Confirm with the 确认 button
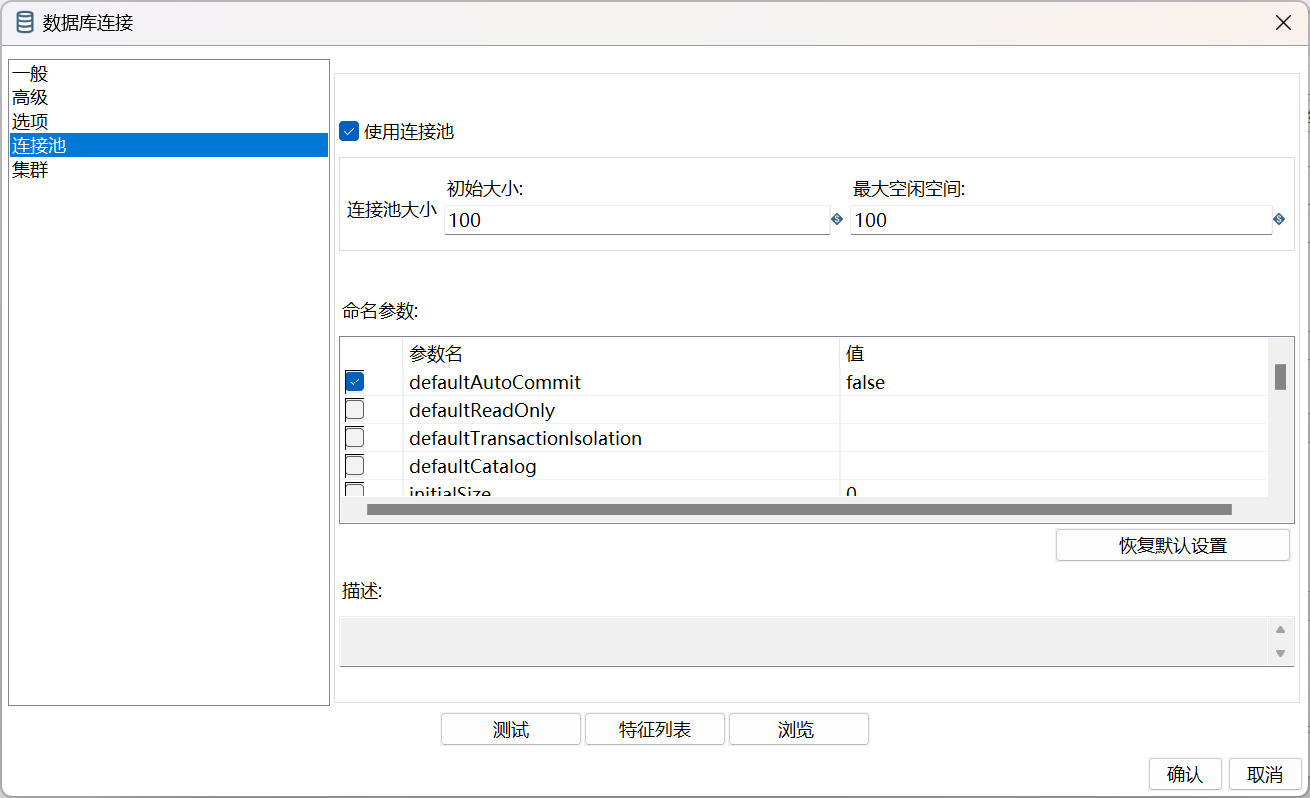Viewport: 1310px width, 798px height. pos(1185,774)
